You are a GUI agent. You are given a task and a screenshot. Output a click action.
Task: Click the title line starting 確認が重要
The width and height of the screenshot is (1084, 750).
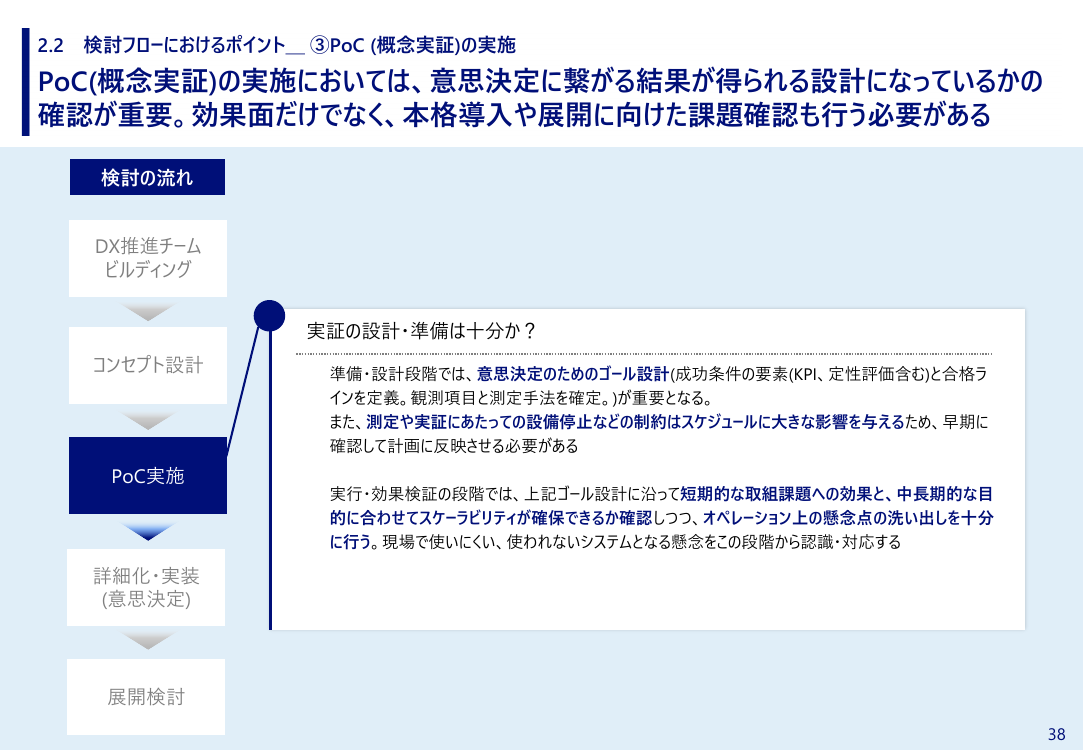click(514, 115)
